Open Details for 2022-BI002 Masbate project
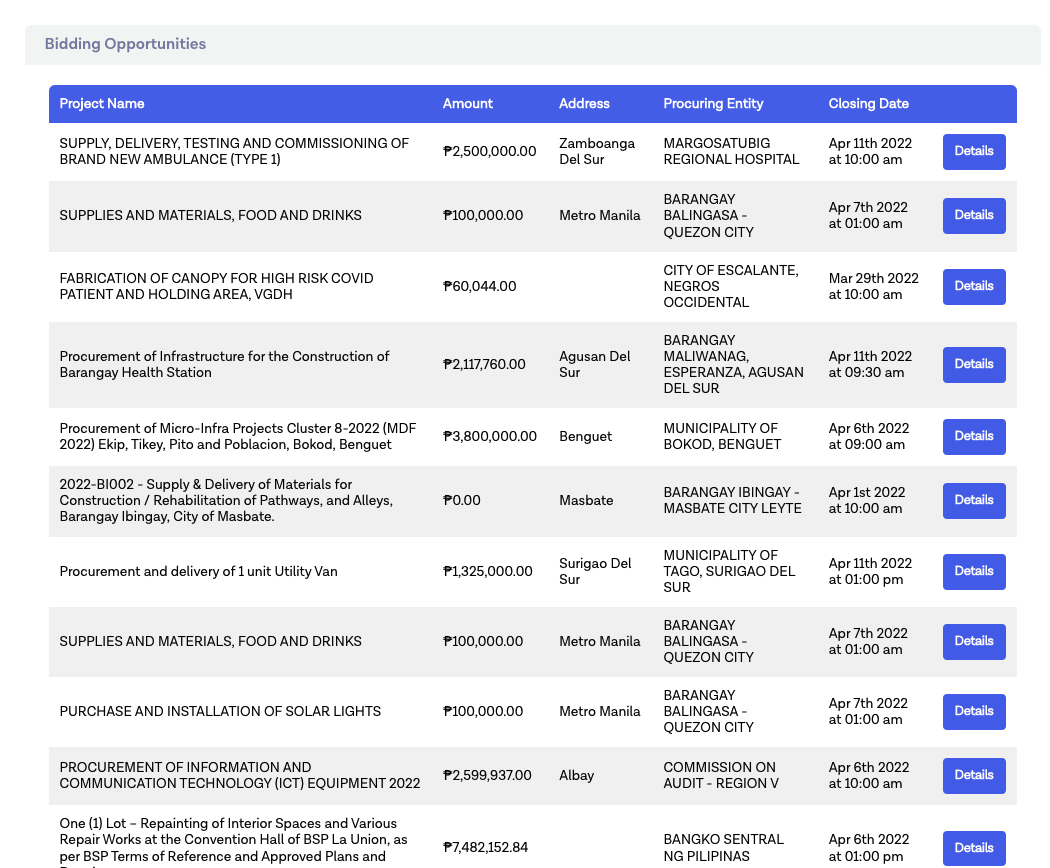Viewport: 1050px width, 868px height. pyautogui.click(x=973, y=501)
